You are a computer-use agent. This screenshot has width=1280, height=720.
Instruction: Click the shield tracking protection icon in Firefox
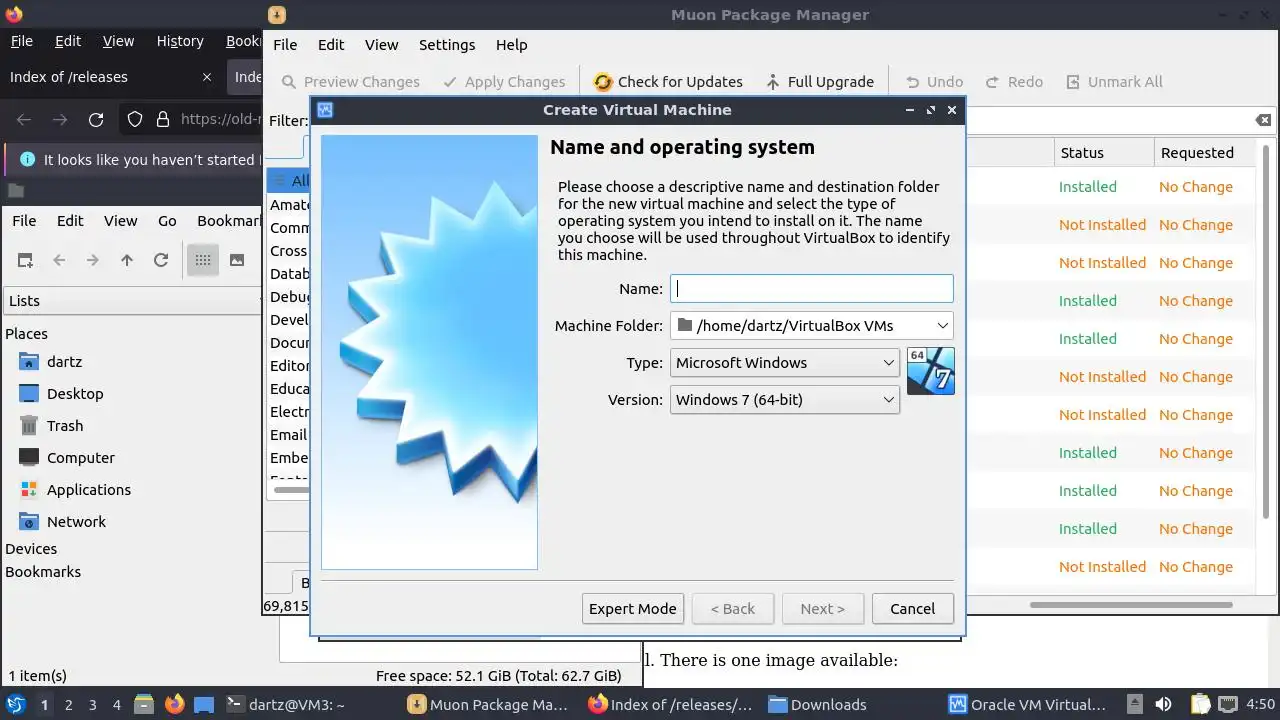[x=135, y=120]
